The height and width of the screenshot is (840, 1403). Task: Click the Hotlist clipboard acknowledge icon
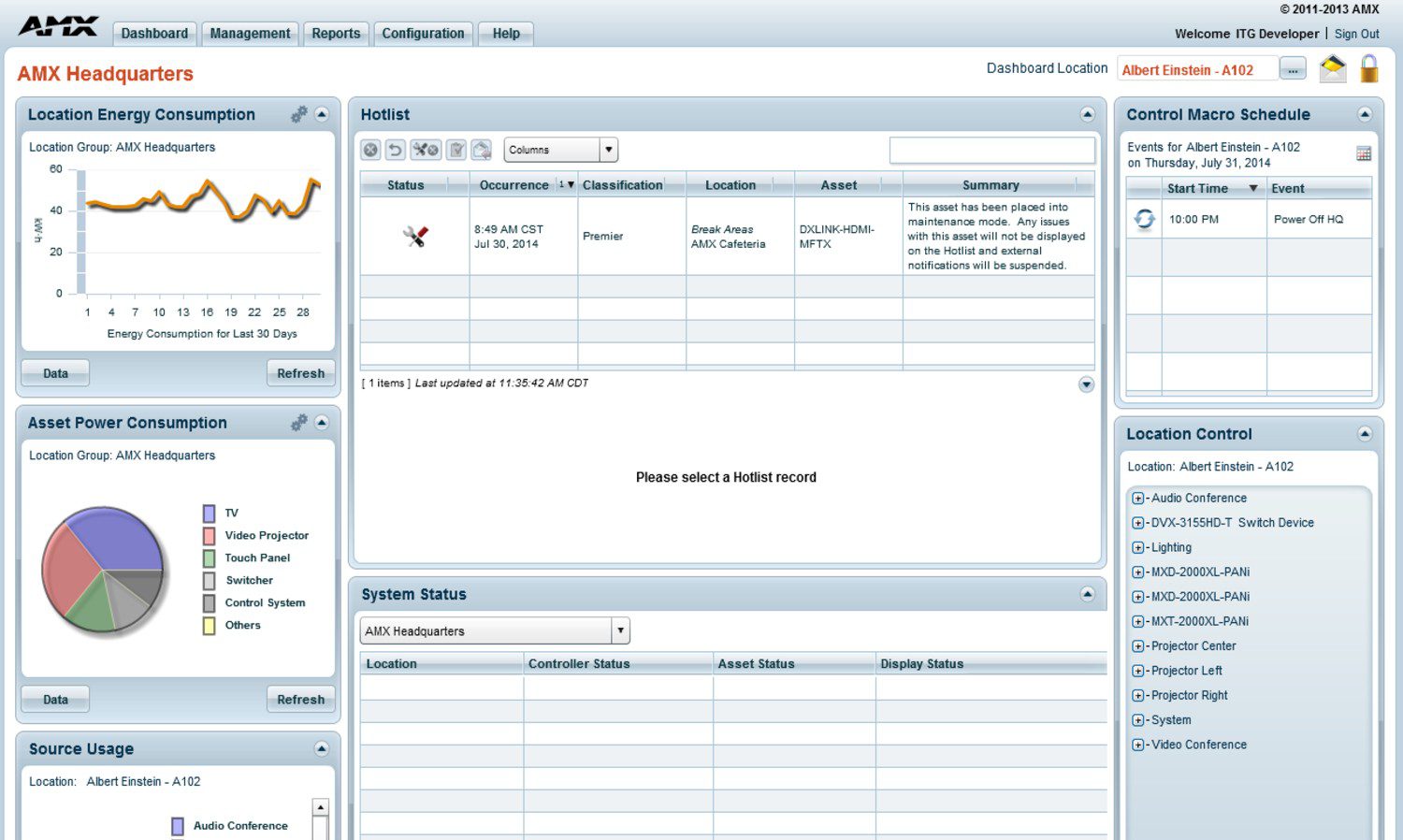click(456, 150)
